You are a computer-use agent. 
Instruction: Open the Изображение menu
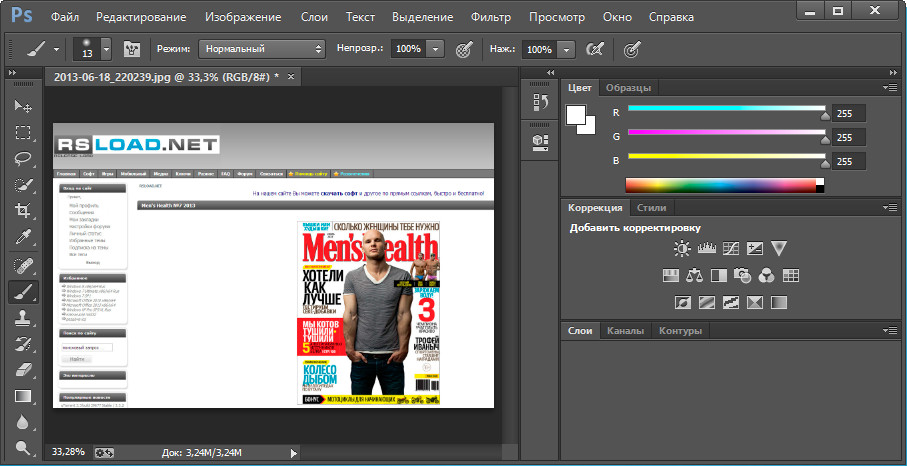click(243, 17)
